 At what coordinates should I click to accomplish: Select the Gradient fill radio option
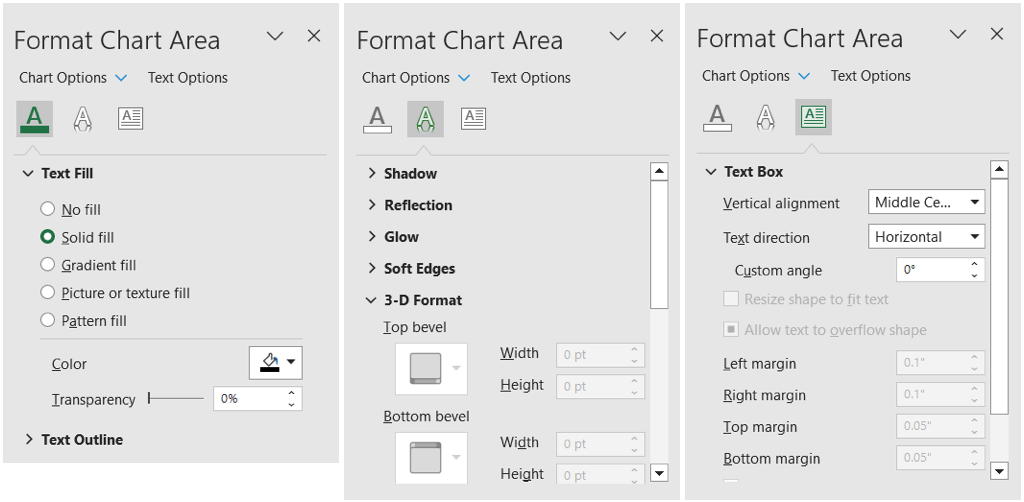coord(48,265)
